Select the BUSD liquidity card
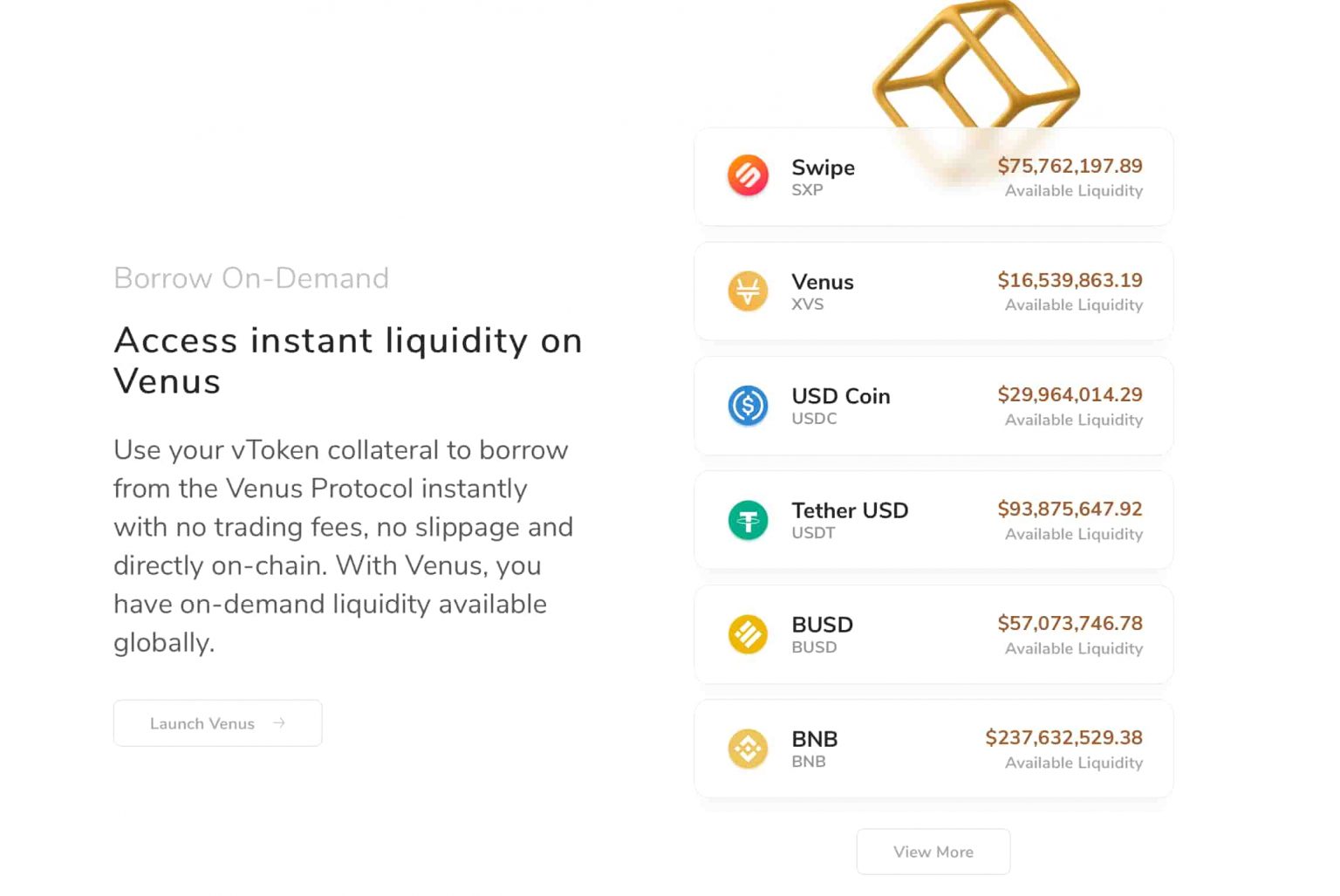The width and height of the screenshot is (1340, 896). (x=933, y=634)
